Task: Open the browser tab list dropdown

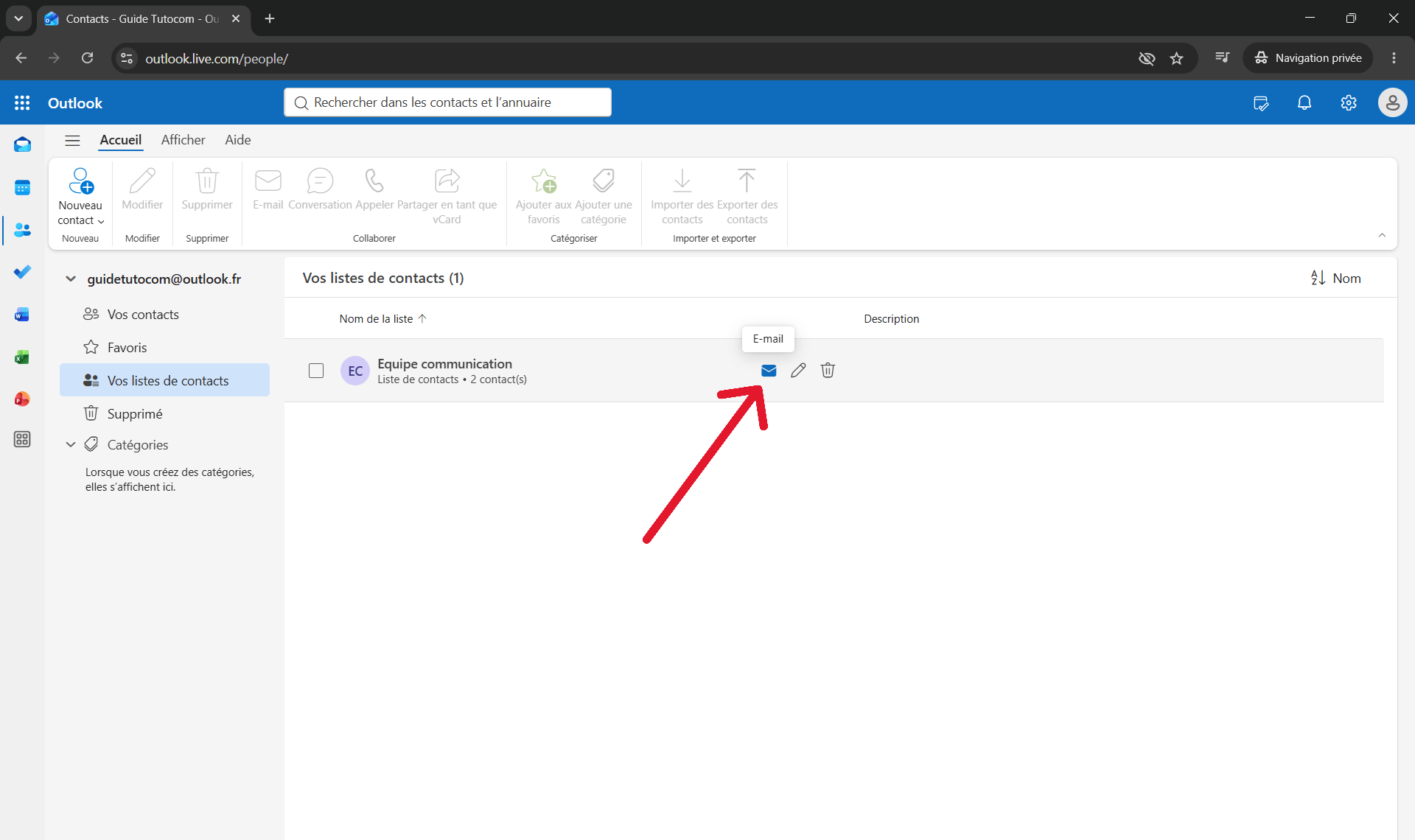Action: point(18,18)
